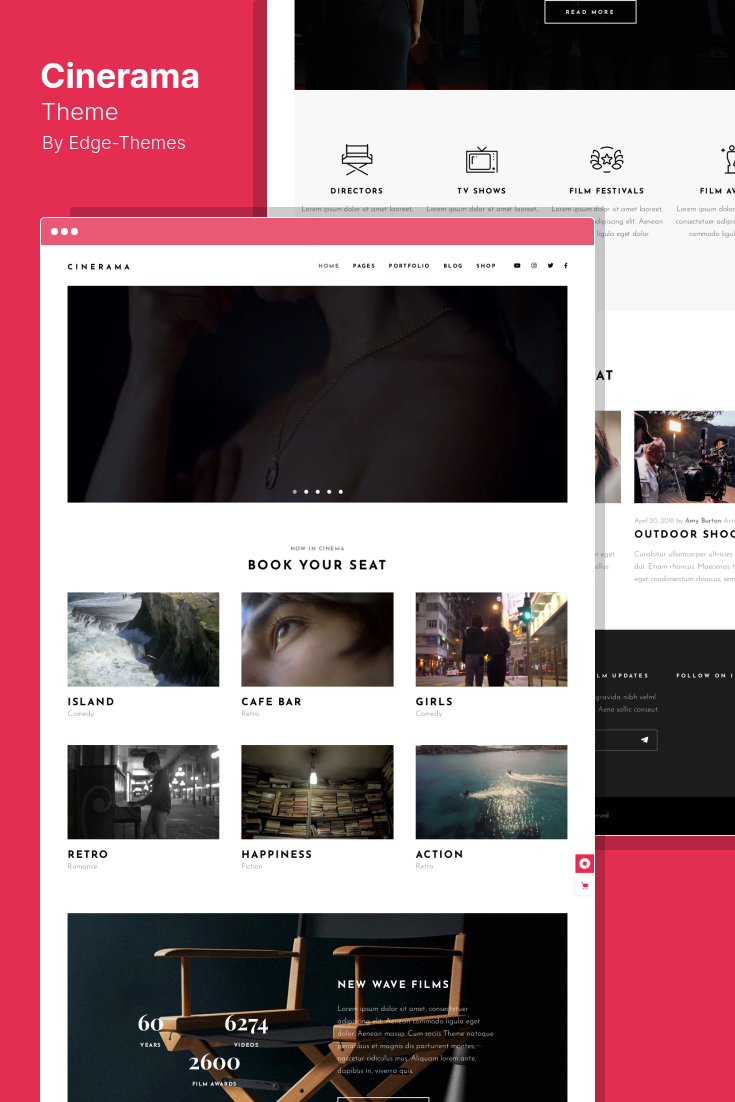Click the NEW WAVE FILMS heading
The width and height of the screenshot is (735, 1102).
393,984
